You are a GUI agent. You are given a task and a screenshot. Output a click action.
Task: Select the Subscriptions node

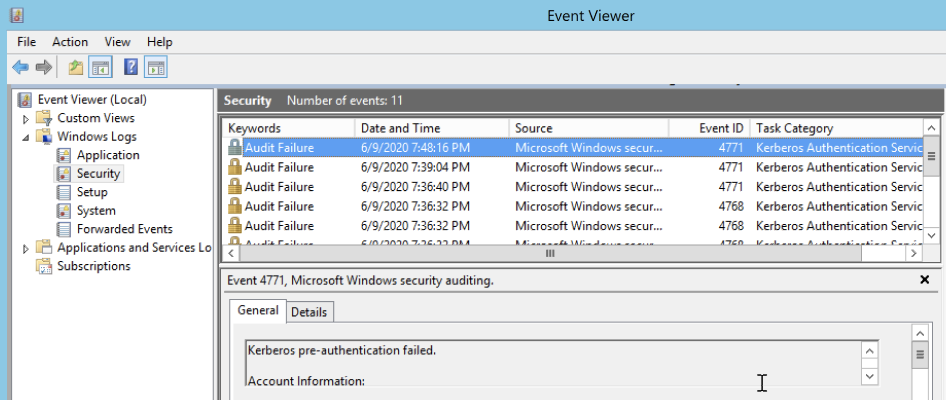93,266
